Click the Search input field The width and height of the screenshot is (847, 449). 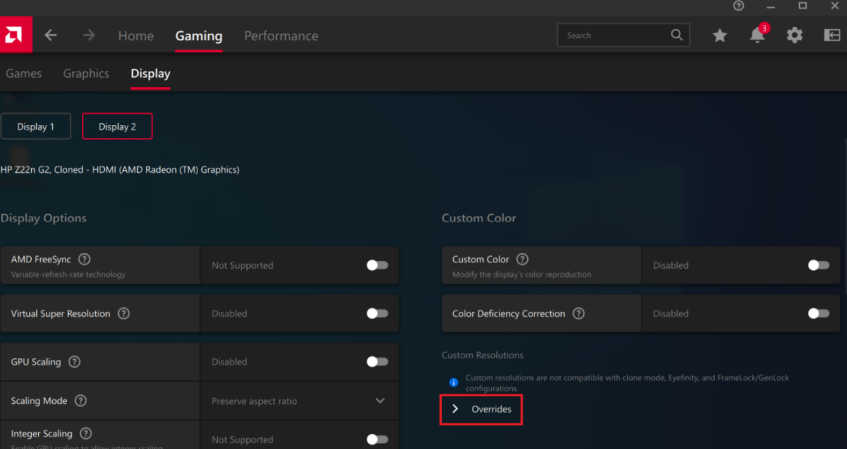tap(614, 35)
